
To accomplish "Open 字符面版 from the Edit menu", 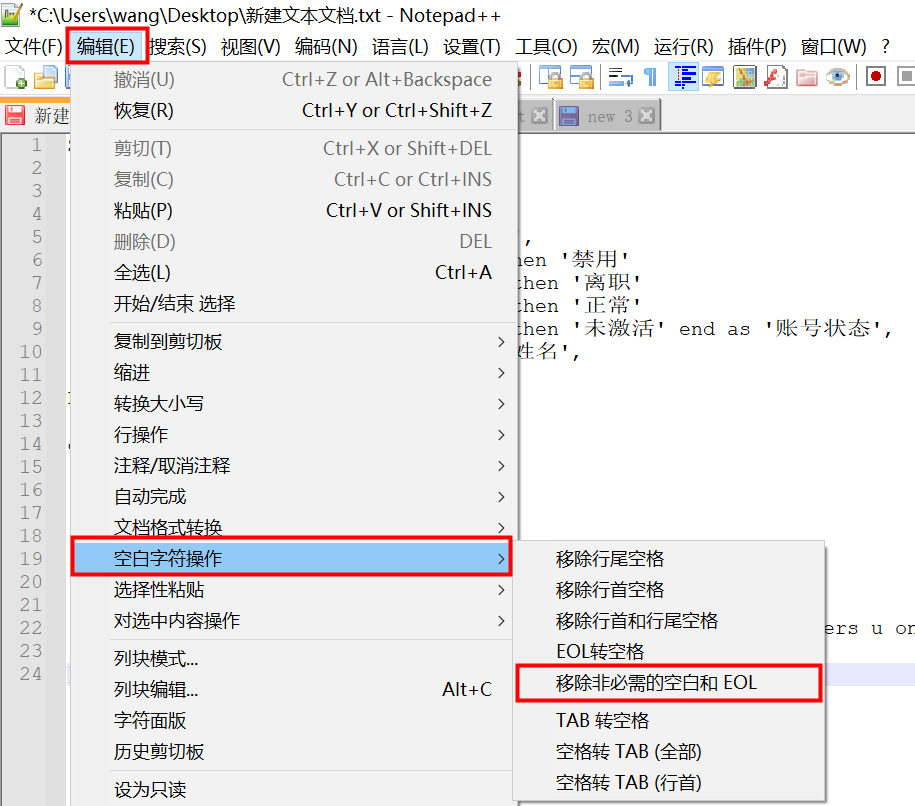I will pyautogui.click(x=294, y=721).
